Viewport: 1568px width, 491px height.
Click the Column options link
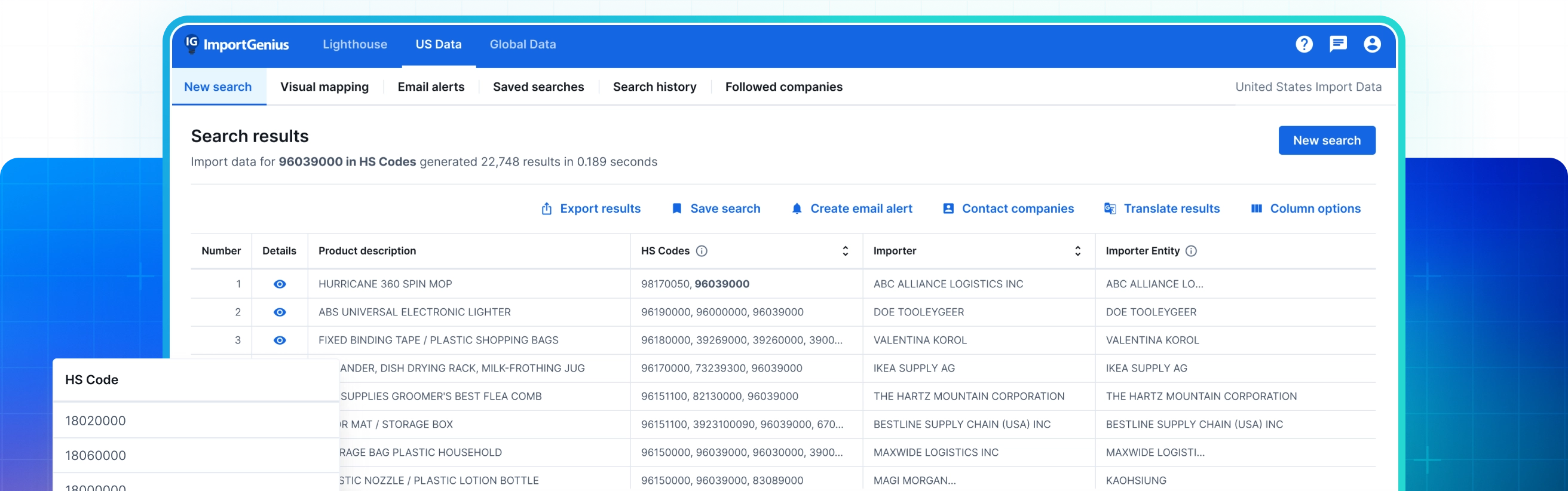pyautogui.click(x=1315, y=208)
